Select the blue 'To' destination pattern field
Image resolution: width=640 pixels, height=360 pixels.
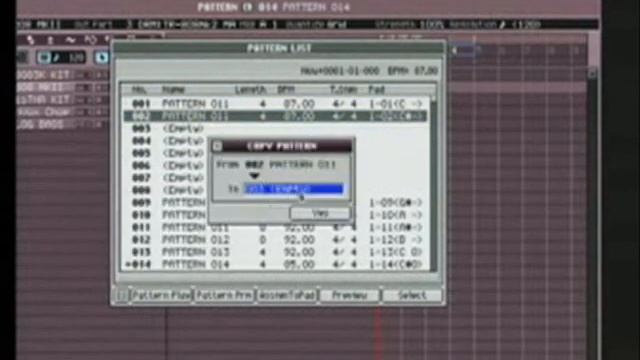point(293,189)
